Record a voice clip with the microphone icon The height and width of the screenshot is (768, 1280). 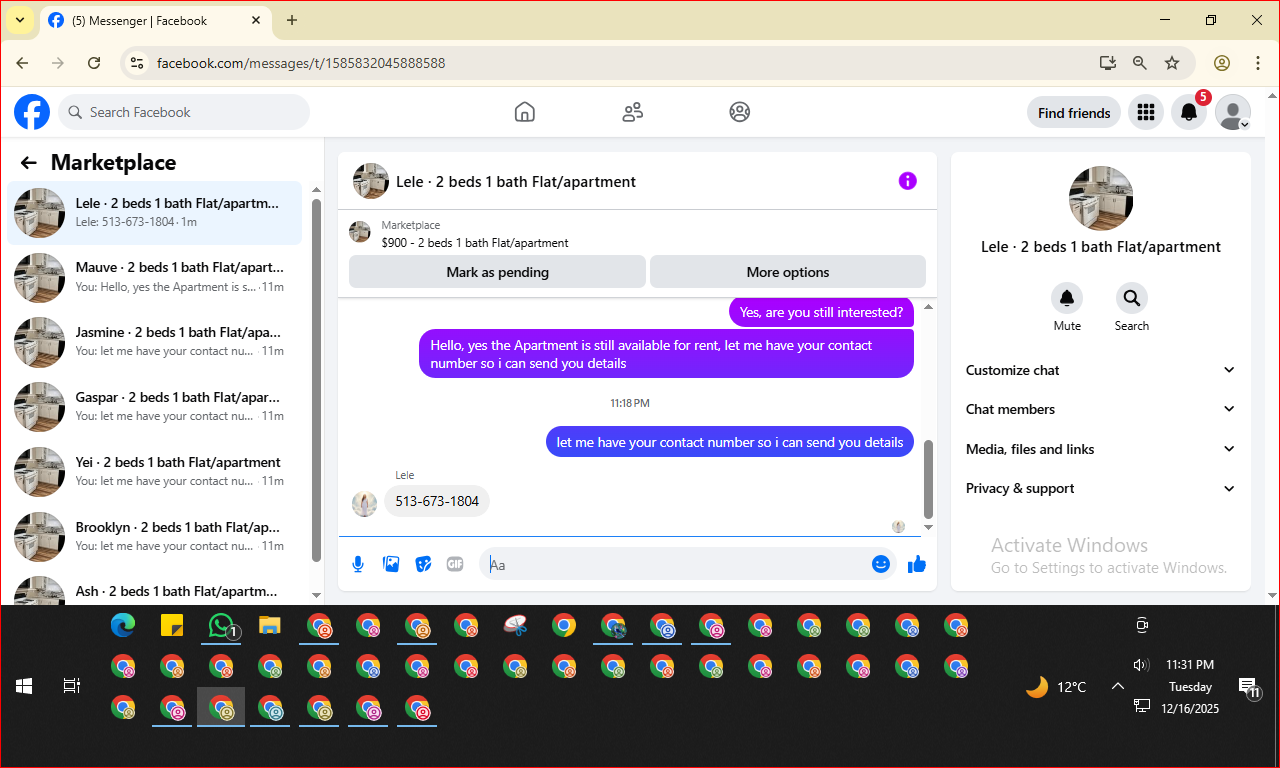(358, 564)
